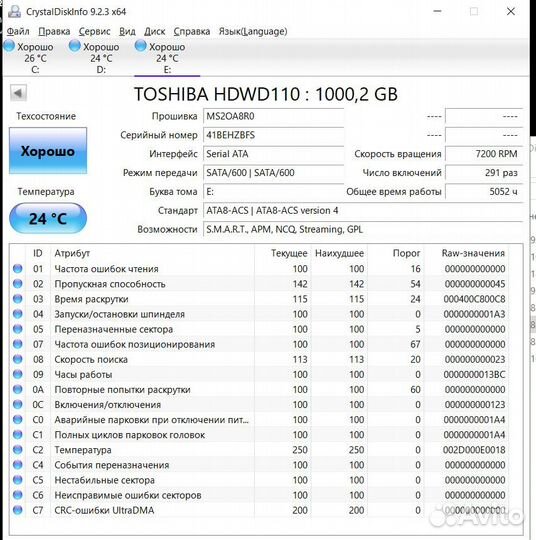Click the ATA8-ACS standard field
The image size is (536, 540).
363,210
